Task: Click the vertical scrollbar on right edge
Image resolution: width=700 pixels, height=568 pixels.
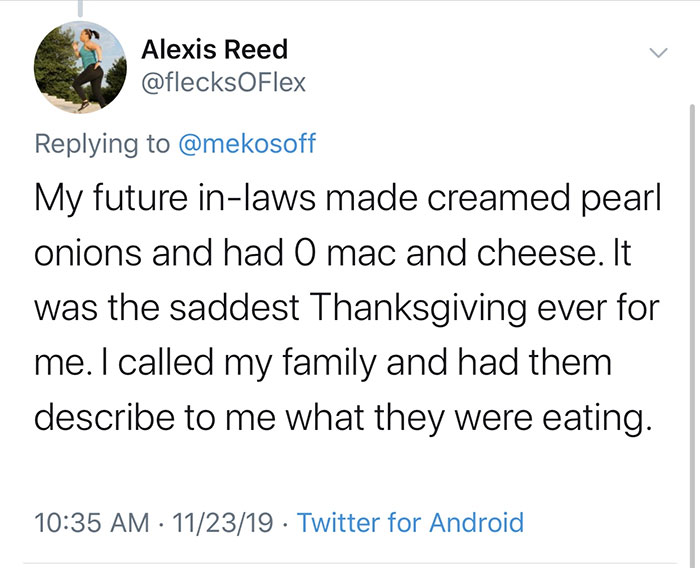Action: pos(691,300)
